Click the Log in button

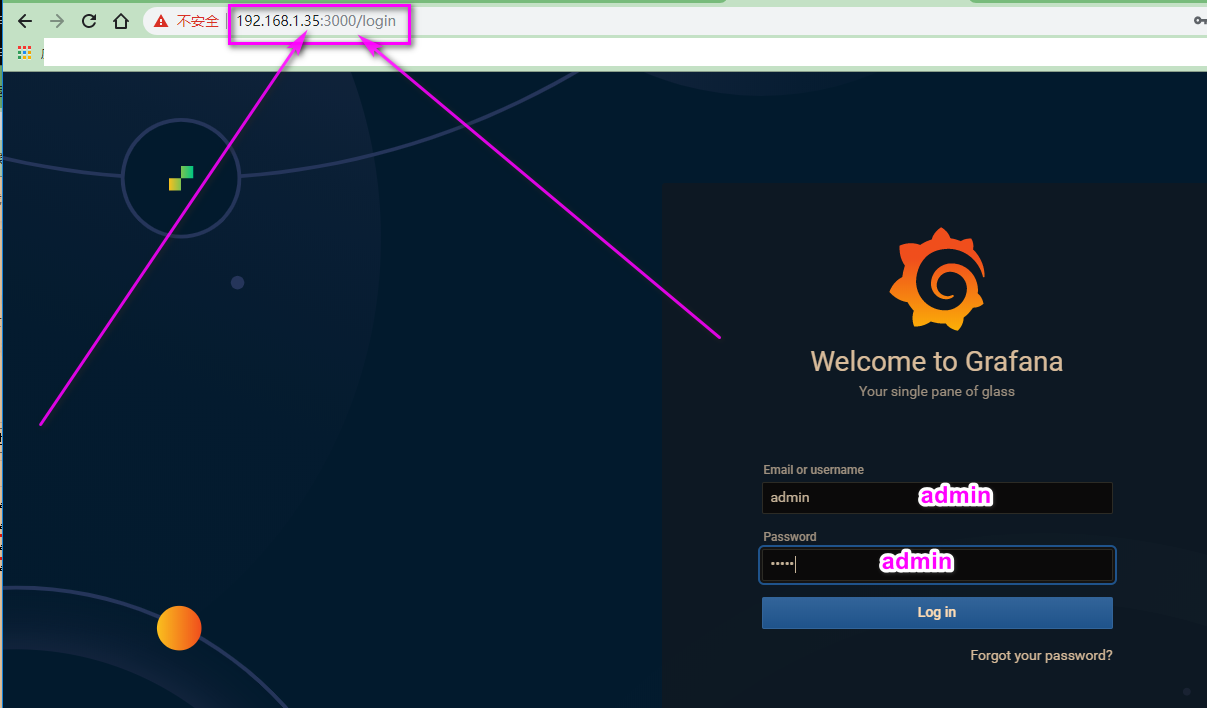937,613
